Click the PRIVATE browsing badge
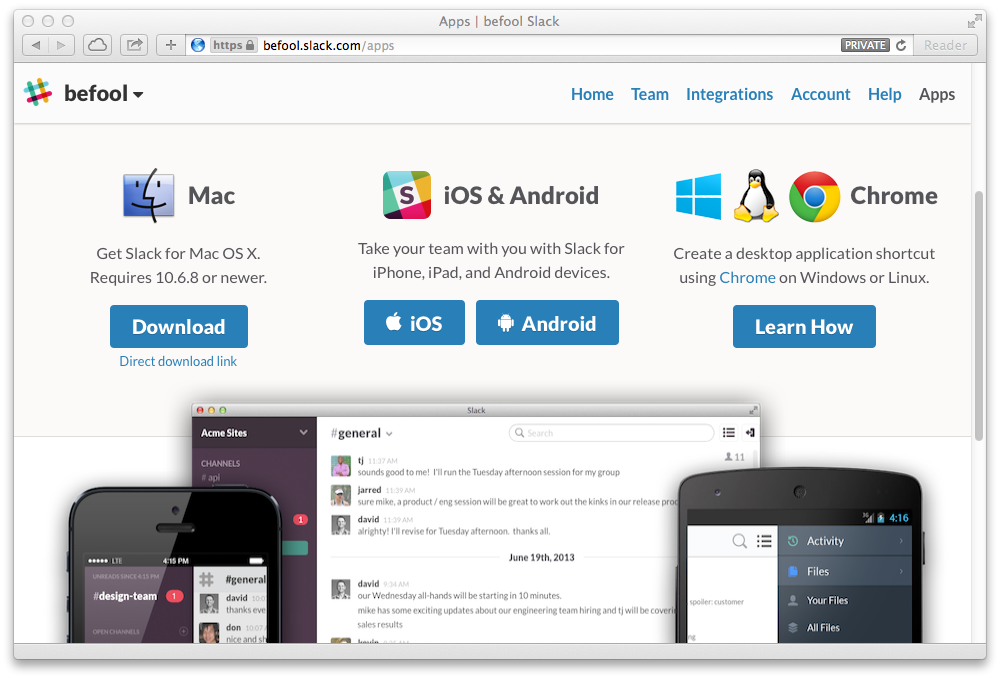The width and height of the screenshot is (1000, 679). click(865, 45)
